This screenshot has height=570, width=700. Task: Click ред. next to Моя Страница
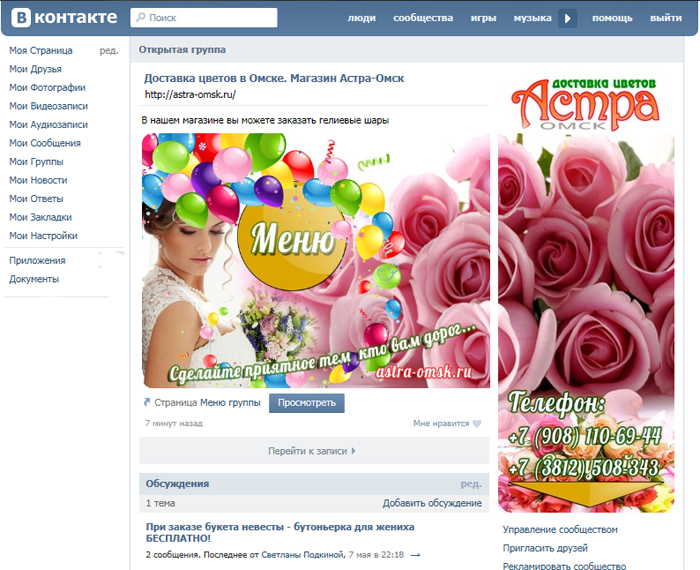pos(109,50)
